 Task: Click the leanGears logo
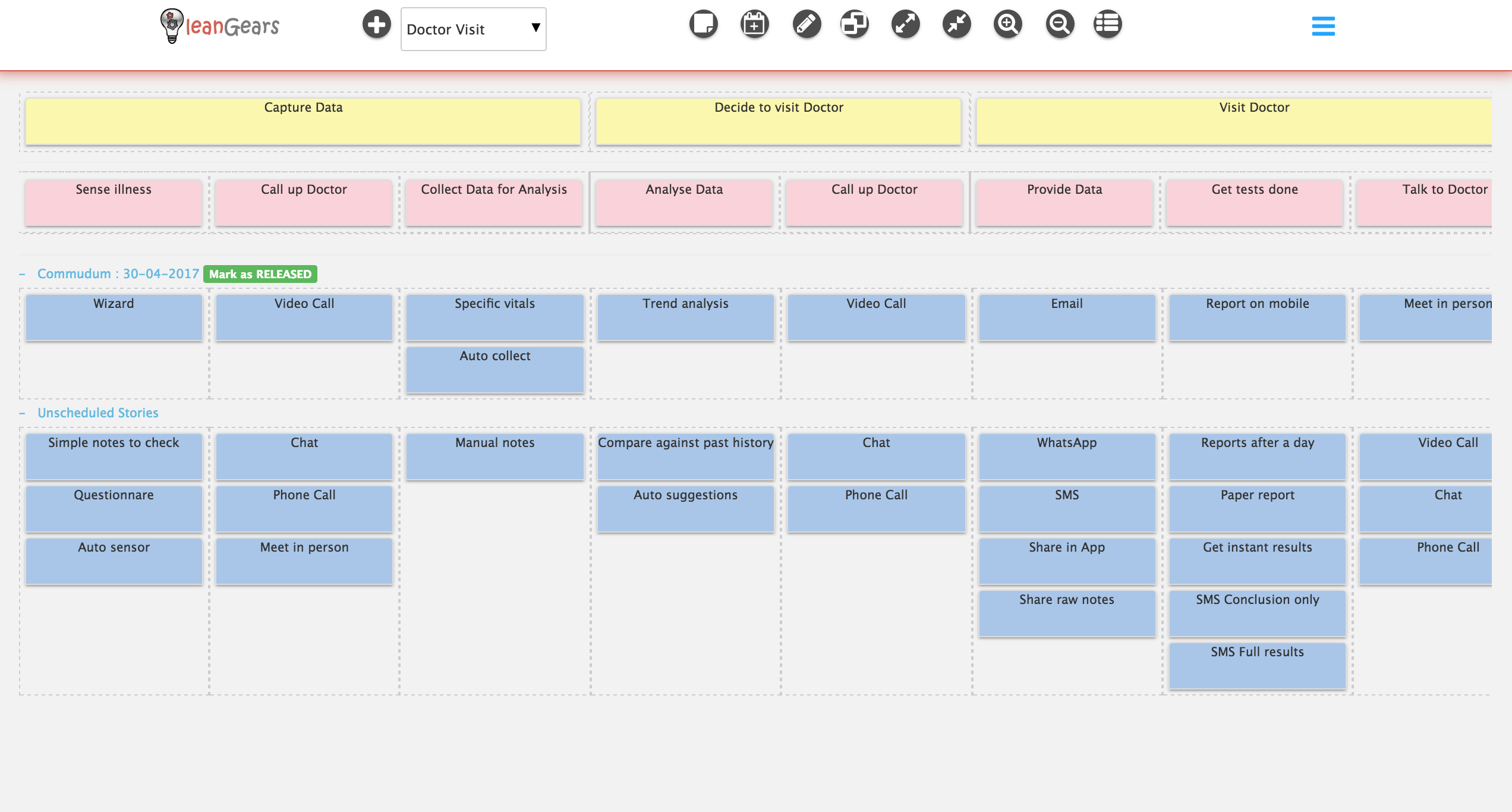click(x=220, y=26)
